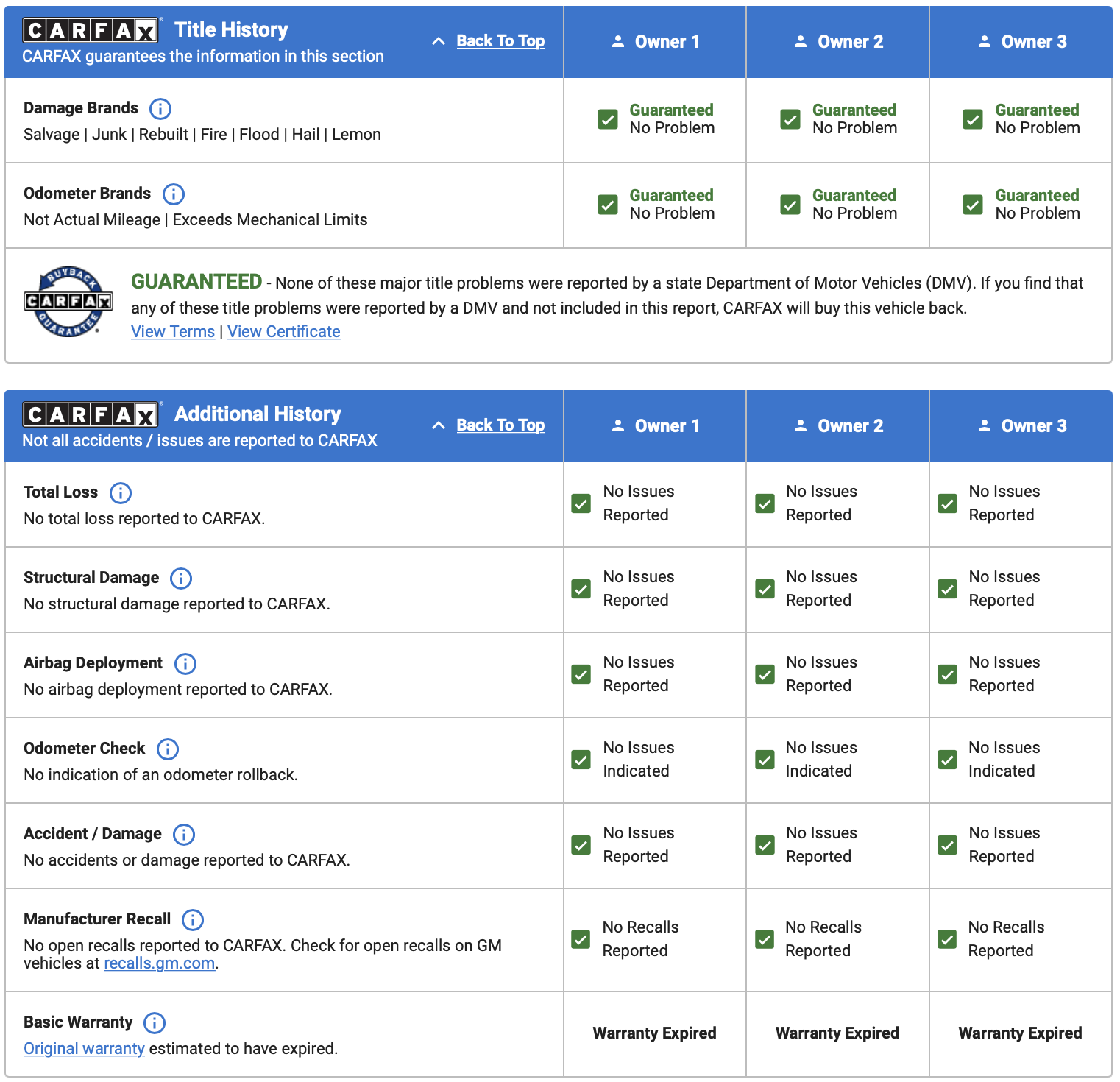Show Structural Damage info tooltip
The image size is (1120, 1082).
coord(181,579)
